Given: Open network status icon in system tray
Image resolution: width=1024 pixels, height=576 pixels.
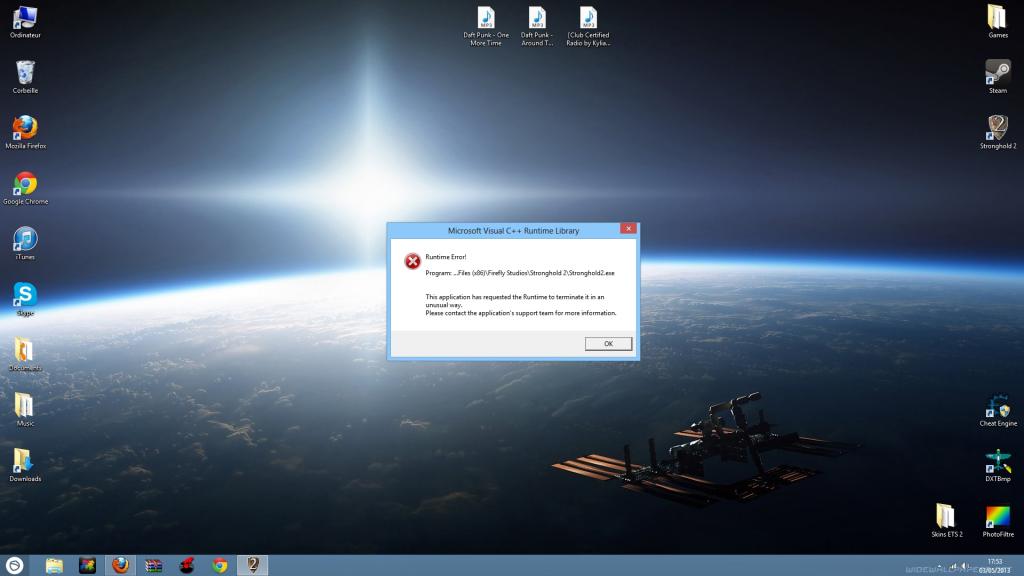Looking at the screenshot, I should tap(953, 566).
